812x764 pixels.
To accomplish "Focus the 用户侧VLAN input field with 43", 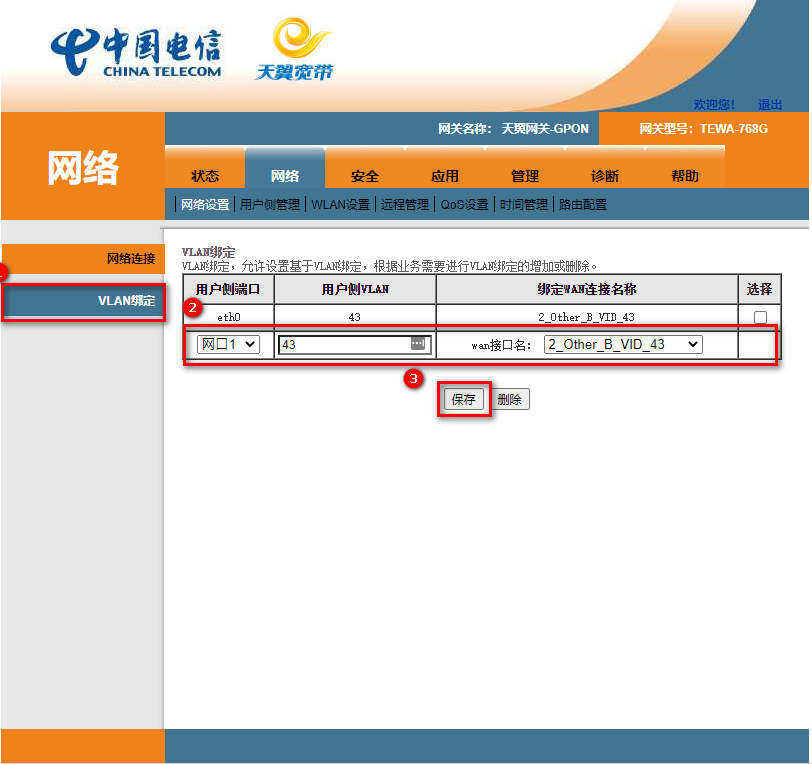I will click(355, 344).
